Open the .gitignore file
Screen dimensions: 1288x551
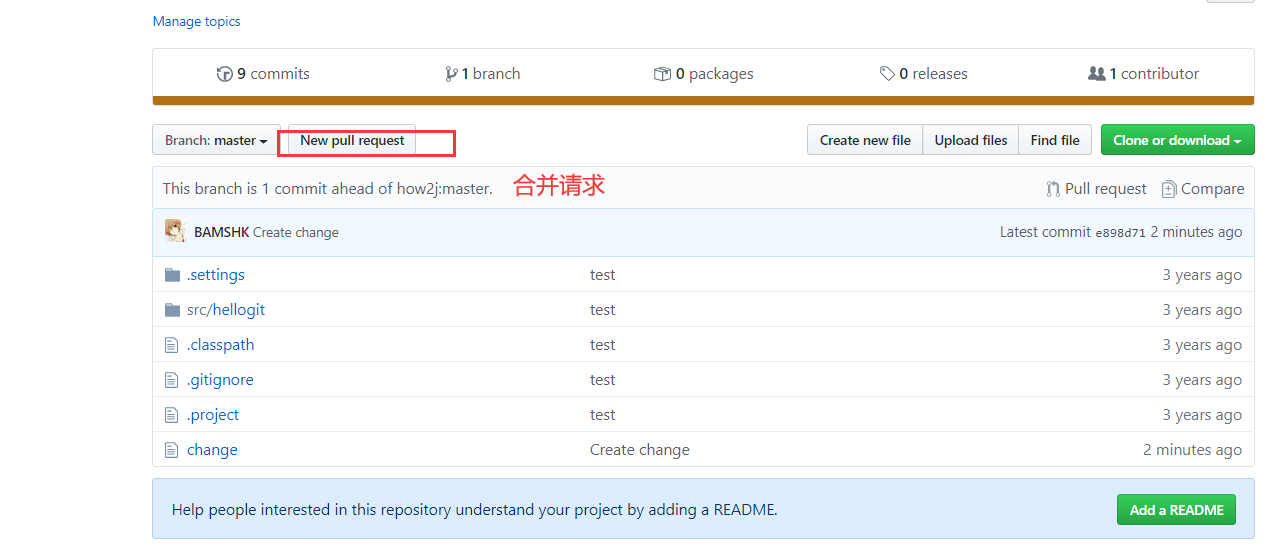[x=220, y=379]
